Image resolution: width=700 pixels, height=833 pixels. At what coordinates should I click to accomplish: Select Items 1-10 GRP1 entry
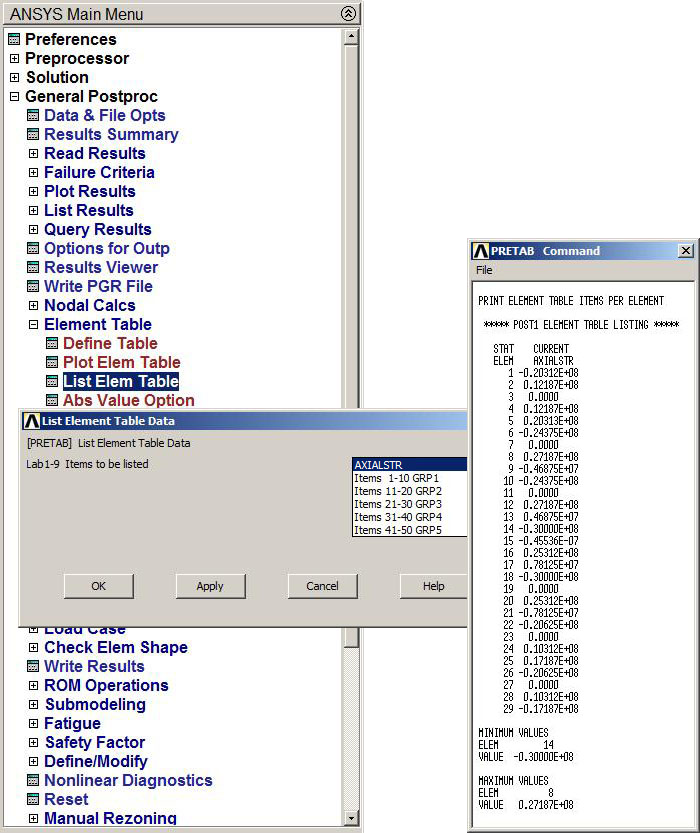pyautogui.click(x=409, y=478)
